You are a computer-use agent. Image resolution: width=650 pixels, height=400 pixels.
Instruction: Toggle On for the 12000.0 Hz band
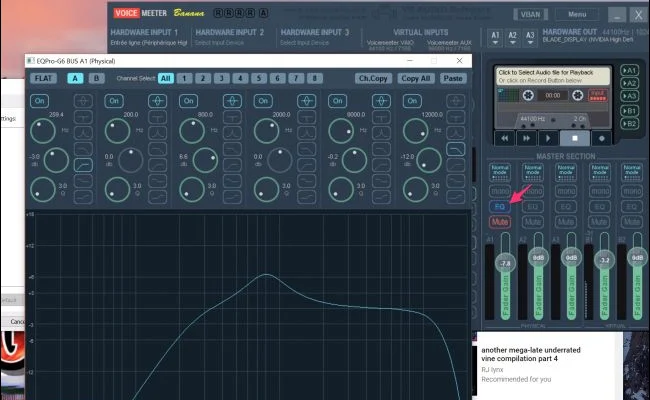tap(412, 101)
